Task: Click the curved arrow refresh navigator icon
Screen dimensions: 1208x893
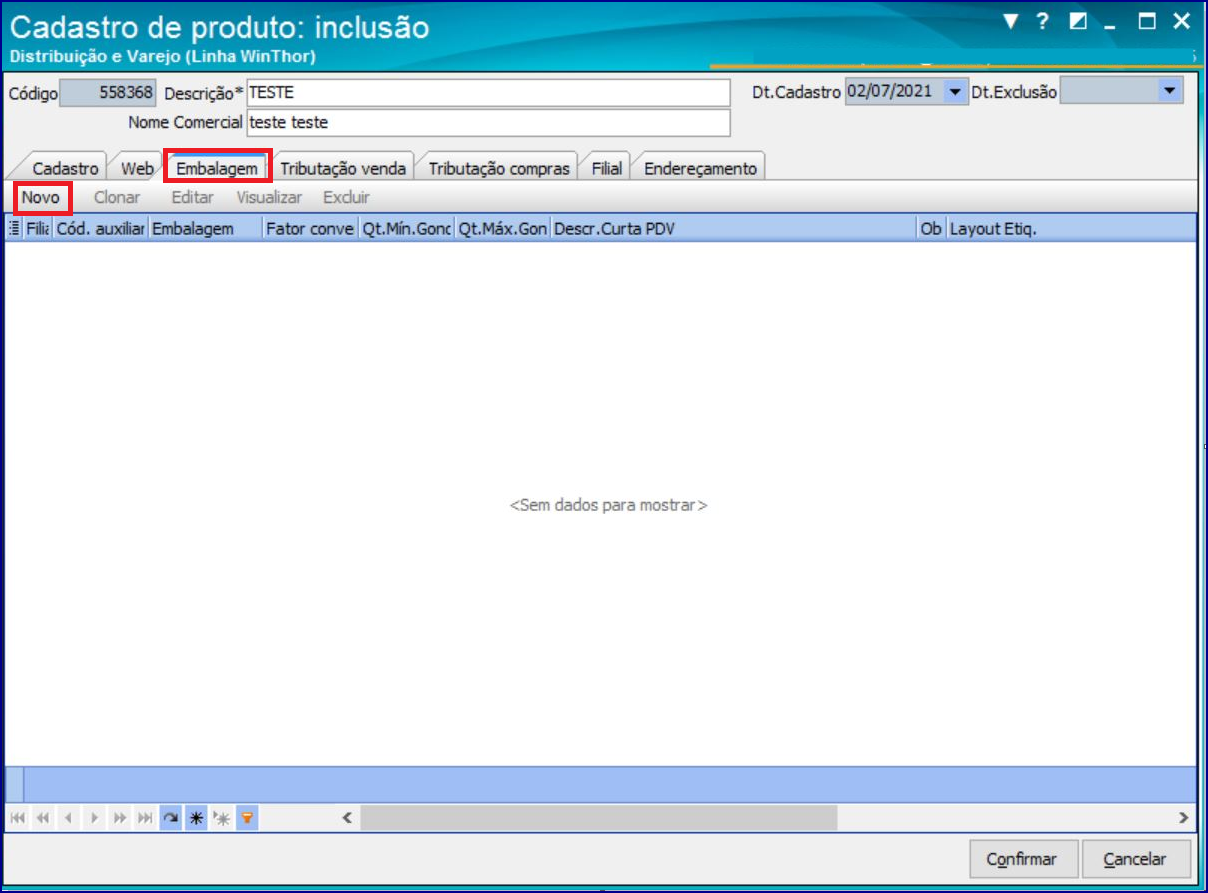Action: point(172,818)
